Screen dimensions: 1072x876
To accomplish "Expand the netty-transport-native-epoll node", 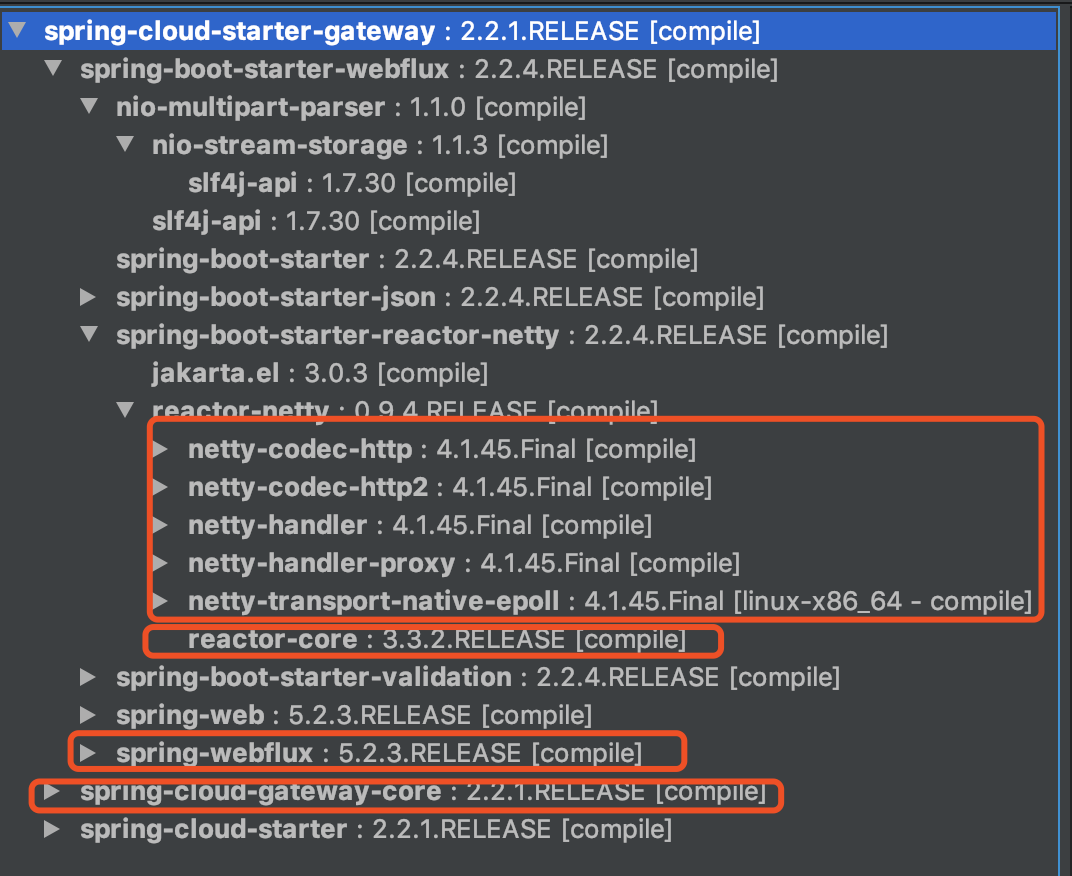I will point(160,601).
